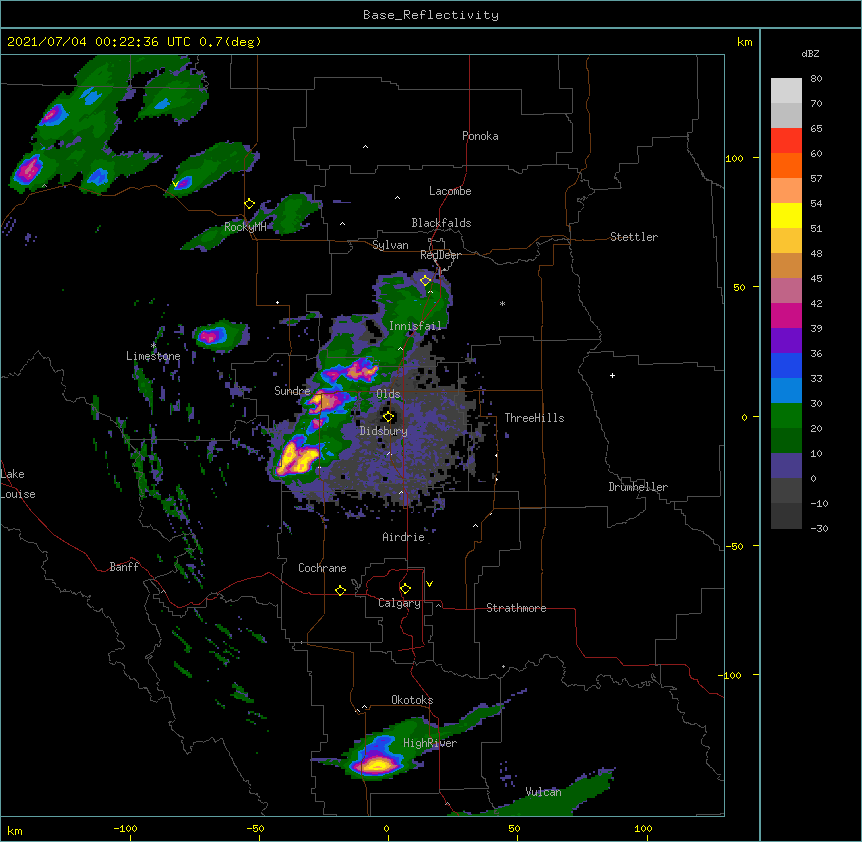
Task: Click the Drumheller town label
Action: click(x=638, y=487)
